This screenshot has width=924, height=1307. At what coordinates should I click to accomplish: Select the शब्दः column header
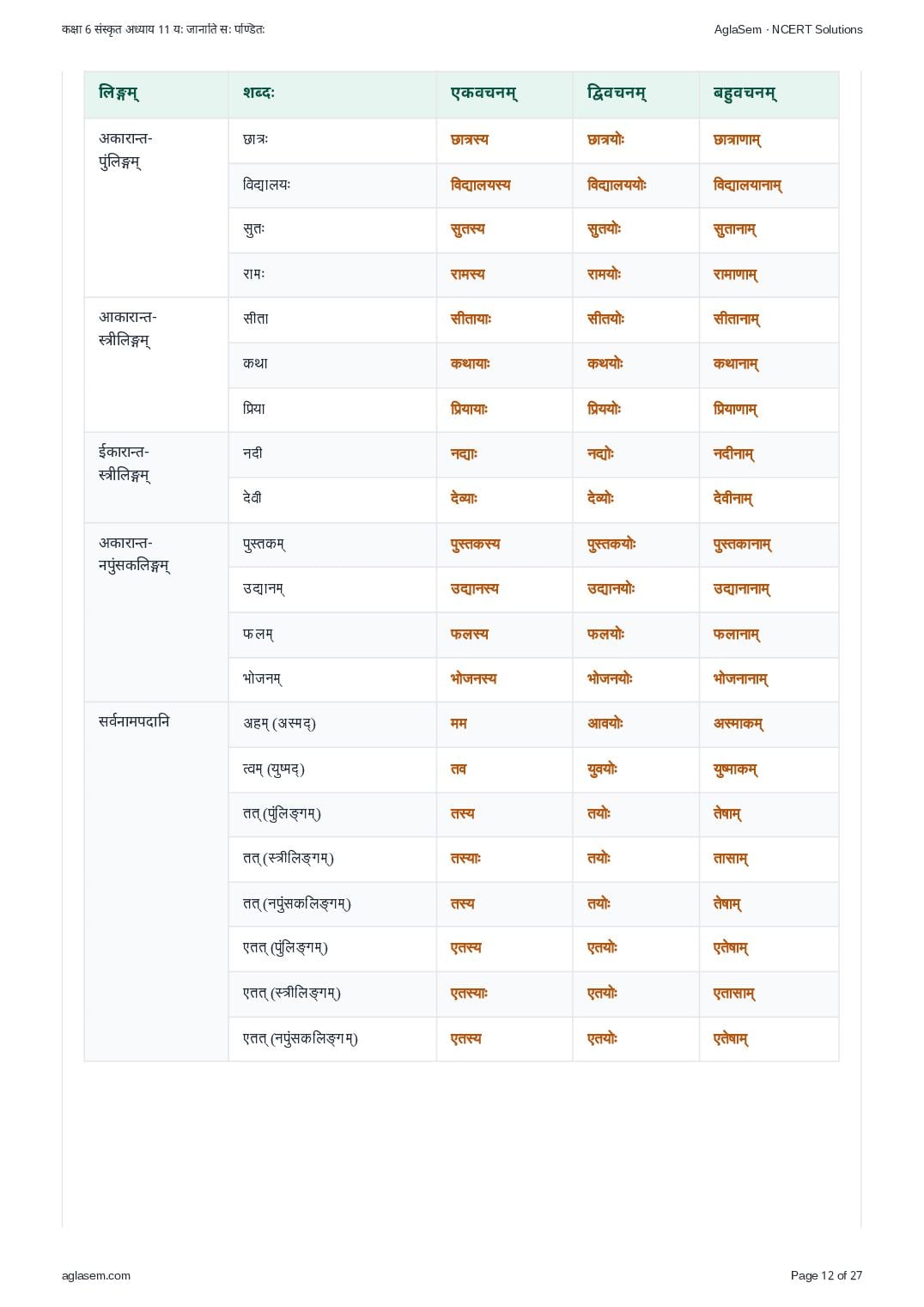[x=258, y=94]
